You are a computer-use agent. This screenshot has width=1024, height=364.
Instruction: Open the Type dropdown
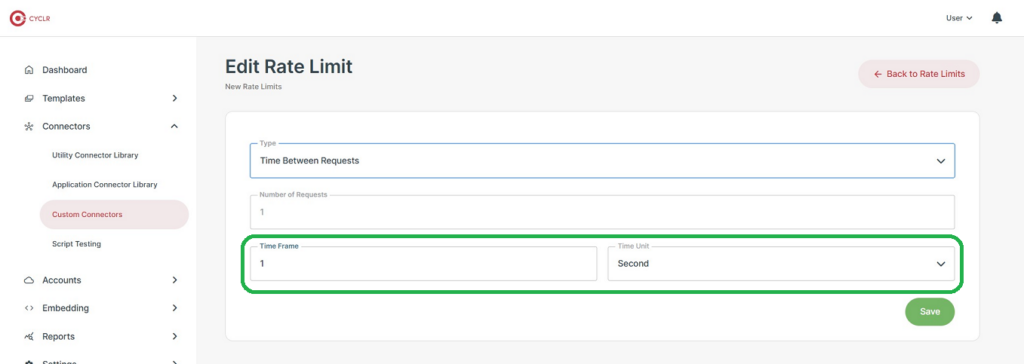pos(602,161)
